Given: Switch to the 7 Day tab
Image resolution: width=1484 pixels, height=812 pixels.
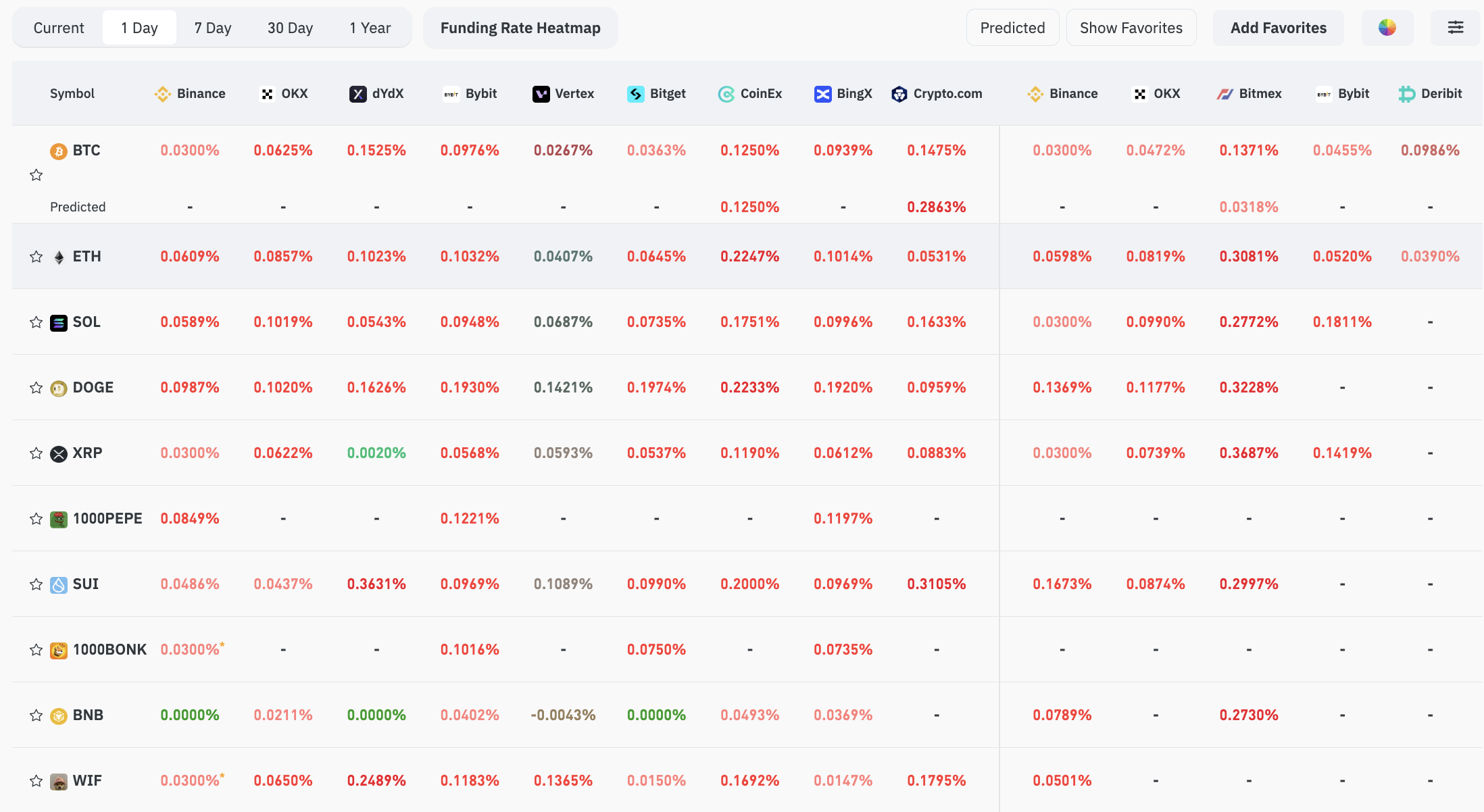Looking at the screenshot, I should (213, 28).
